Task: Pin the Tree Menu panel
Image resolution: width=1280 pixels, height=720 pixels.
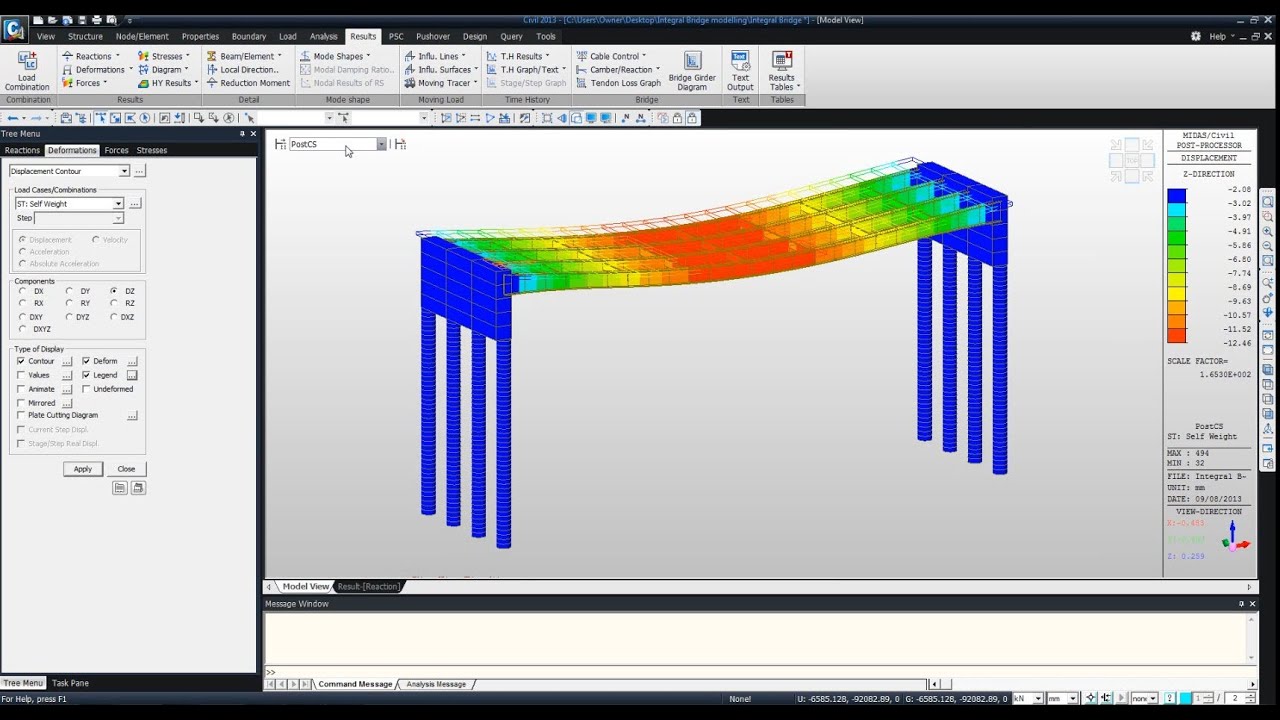Action: tap(242, 133)
